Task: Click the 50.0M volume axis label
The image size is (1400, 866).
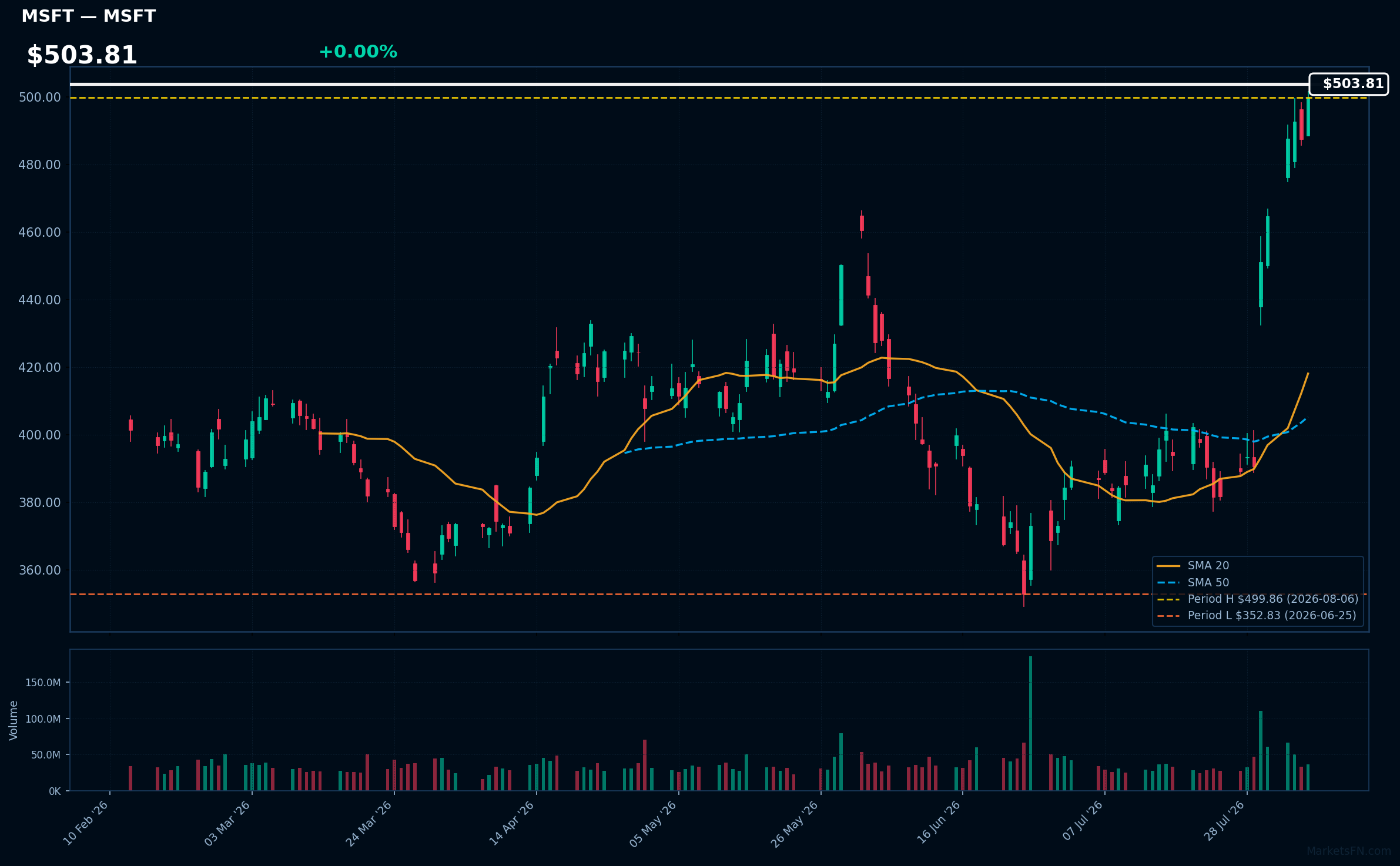Action: tap(46, 755)
